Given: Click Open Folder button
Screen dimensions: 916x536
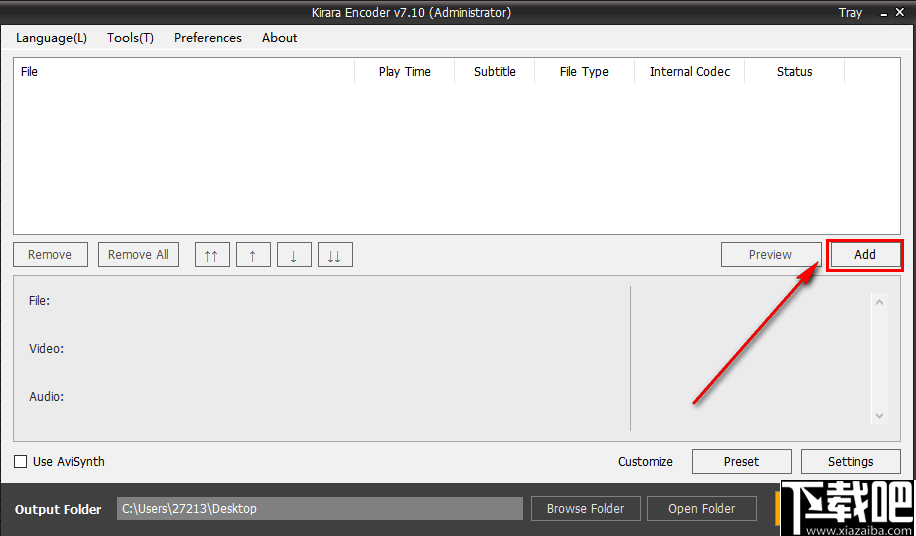Looking at the screenshot, I should coord(702,509).
